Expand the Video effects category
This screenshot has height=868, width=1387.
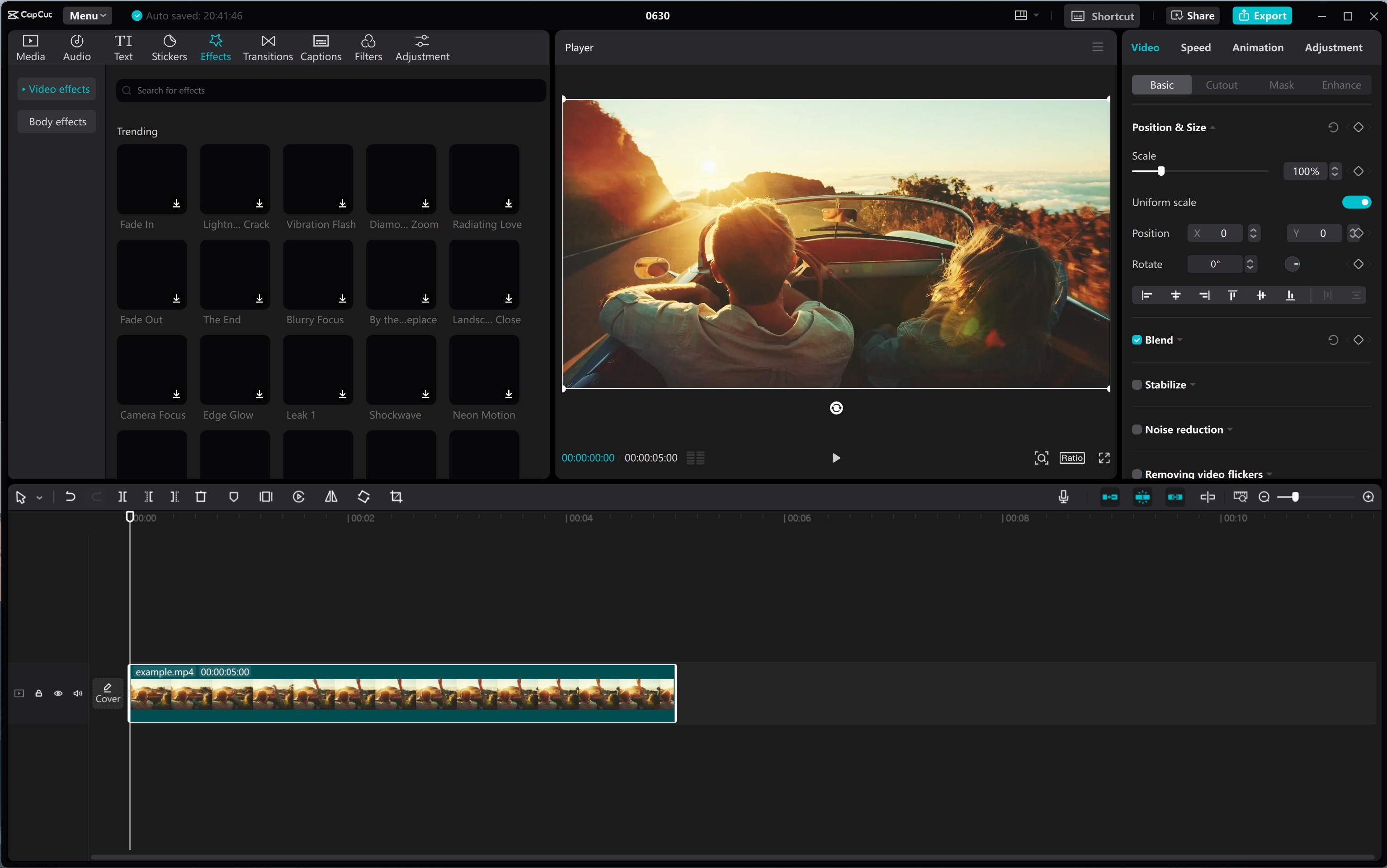[56, 89]
